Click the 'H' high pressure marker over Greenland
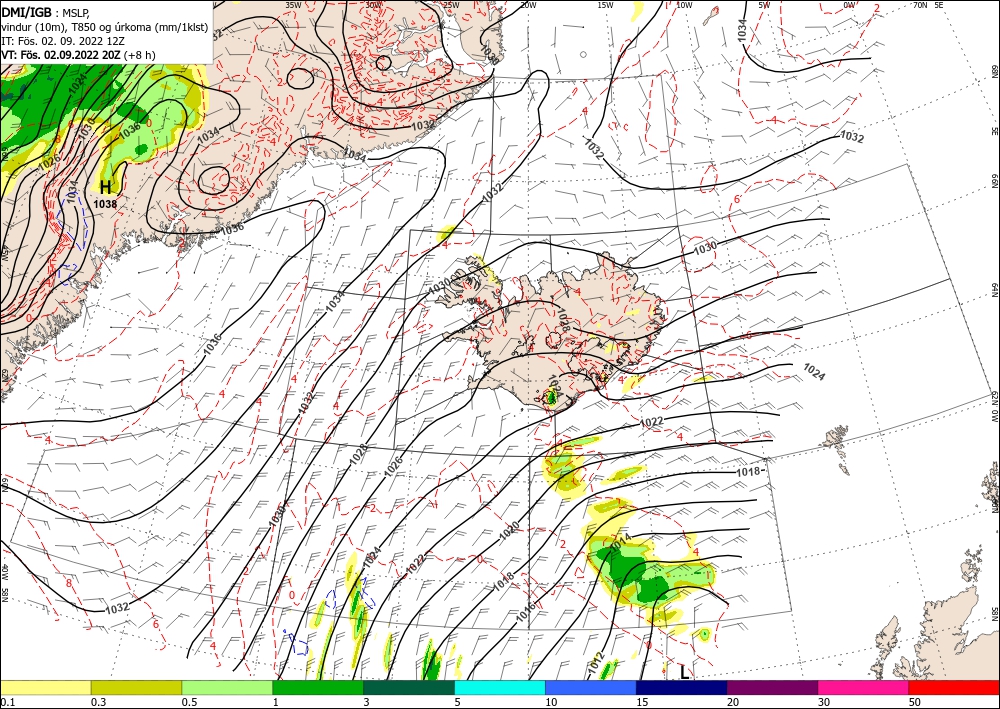The image size is (1000, 709). 105,187
